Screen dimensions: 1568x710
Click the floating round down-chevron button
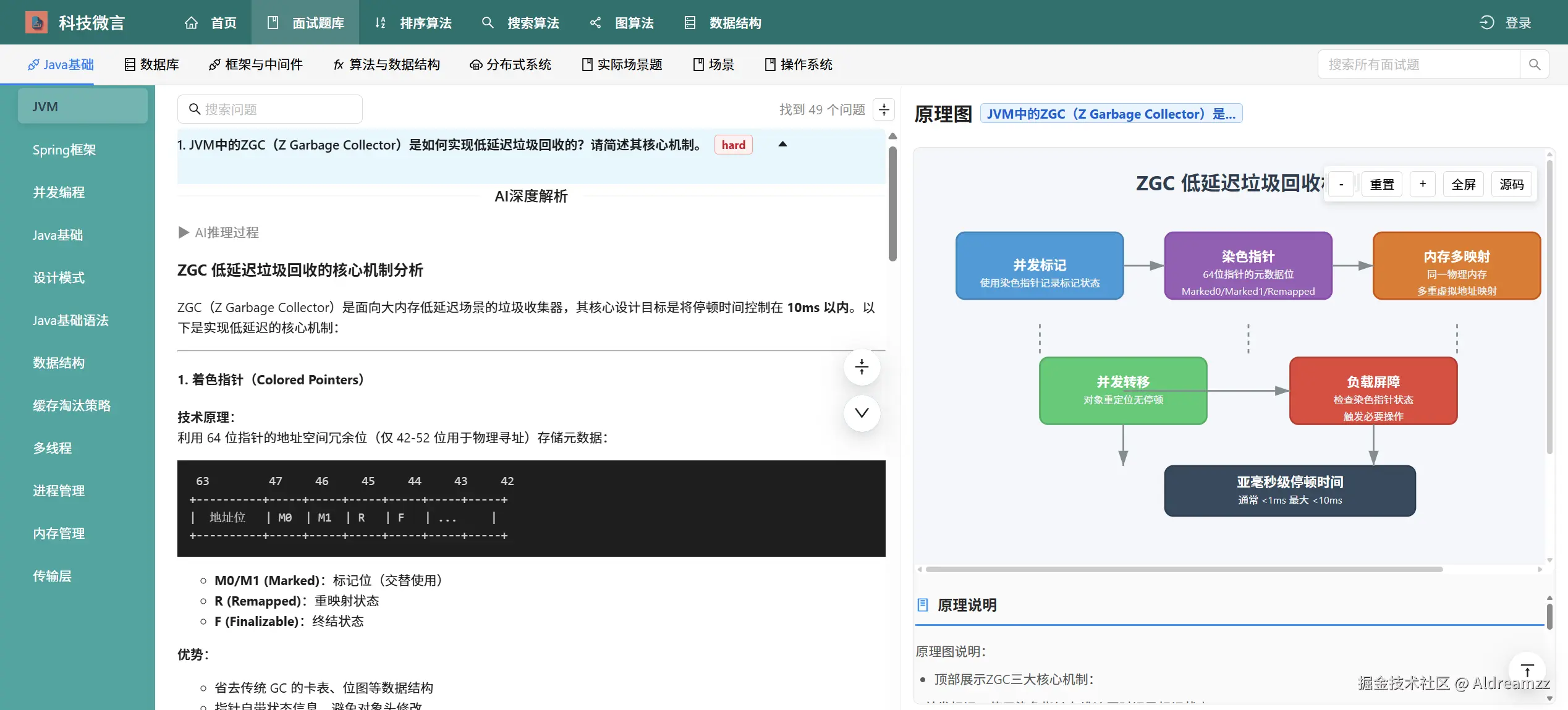coord(862,413)
